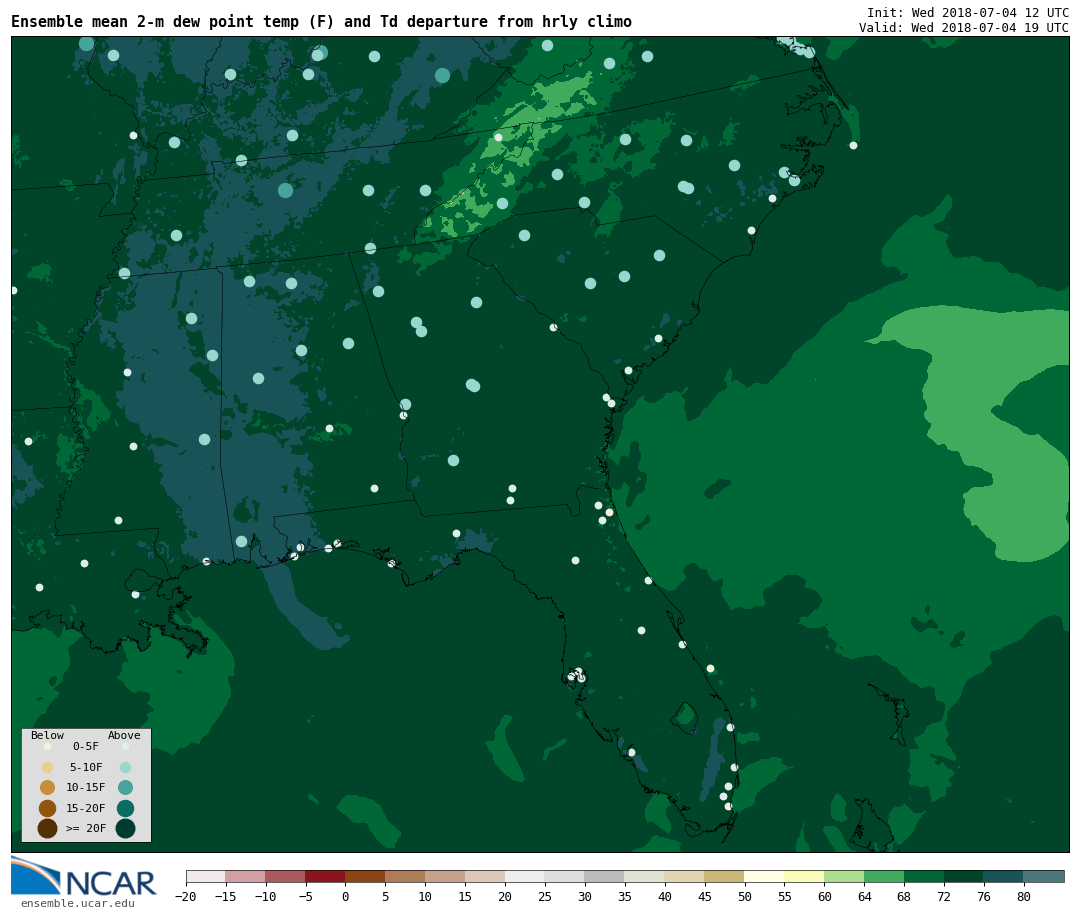Image resolution: width=1080 pixels, height=915 pixels.
Task: Click the 10-15F legend label
Action: coord(86,787)
